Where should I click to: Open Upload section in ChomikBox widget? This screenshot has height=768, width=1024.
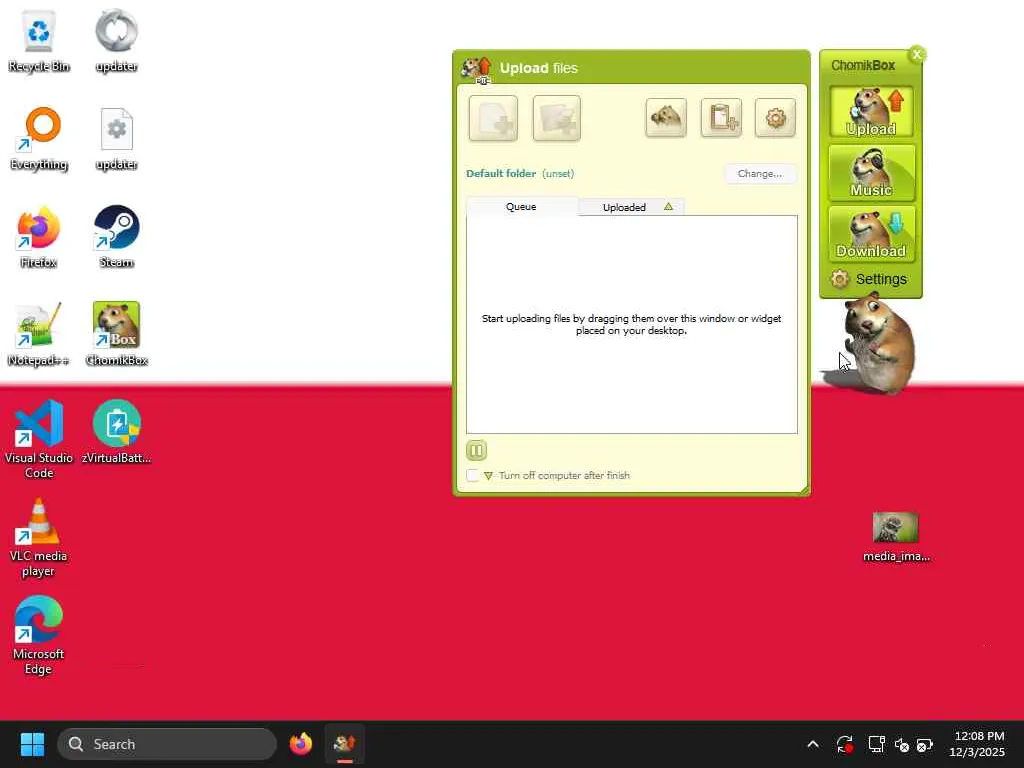871,112
